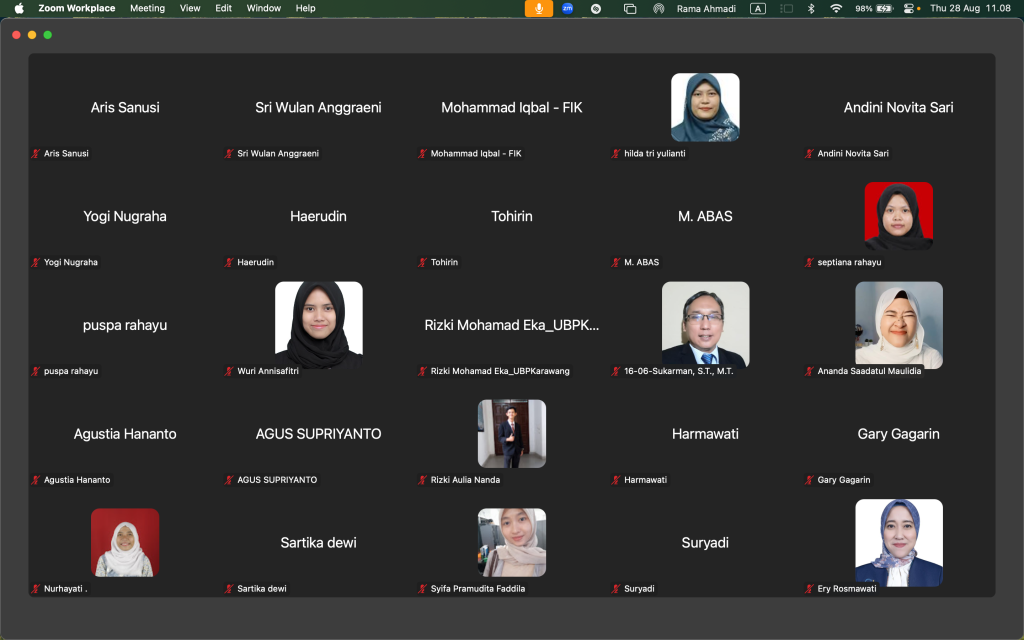Open the Wi-Fi status icon
Screen dimensions: 1024x640
coord(836,8)
